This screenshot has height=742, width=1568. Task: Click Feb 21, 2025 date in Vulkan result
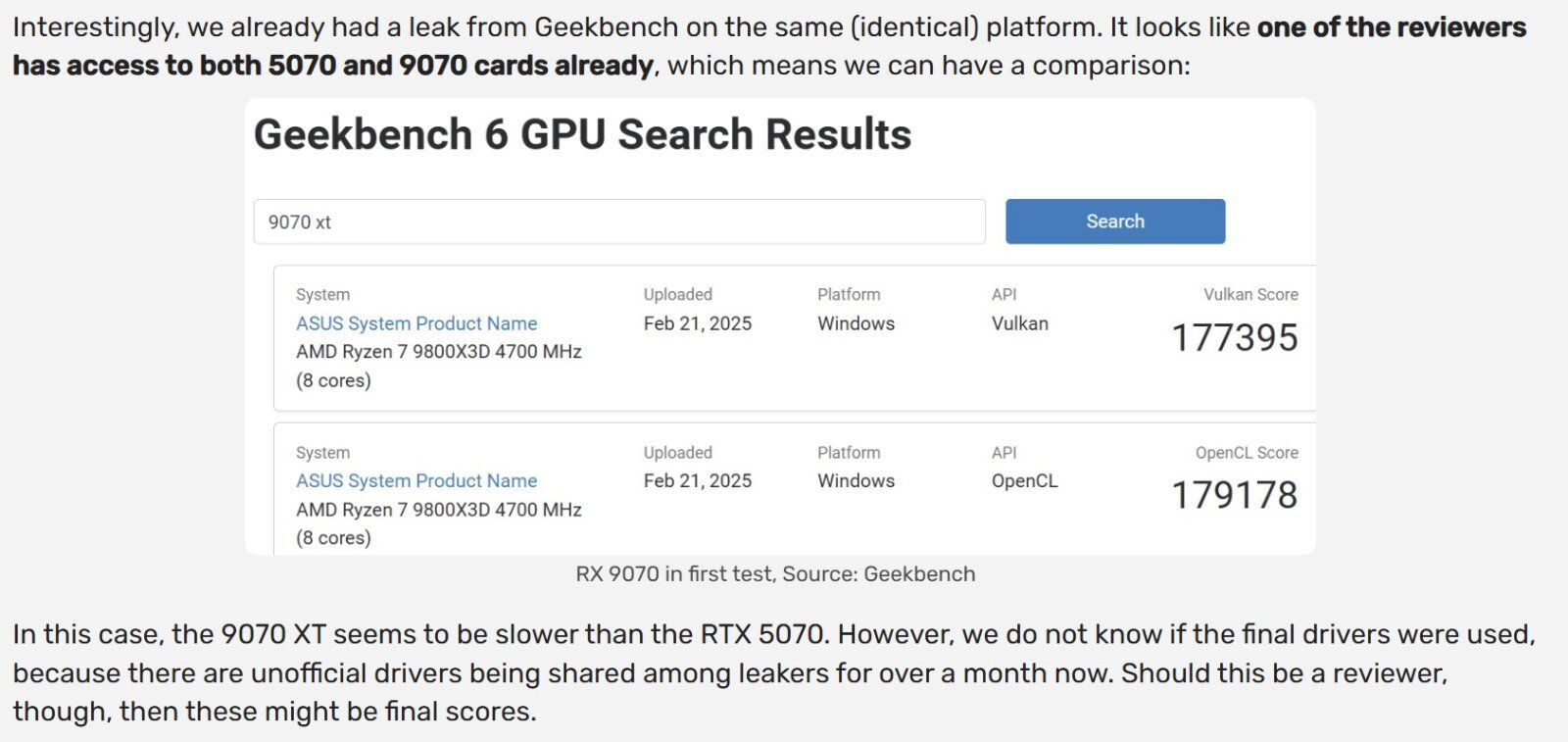698,323
